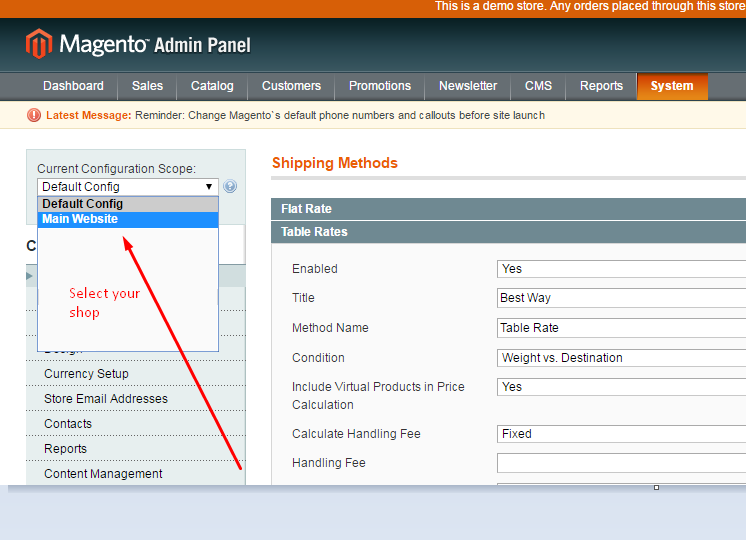This screenshot has width=746, height=540.
Task: Click the Condition label
Action: 318,358
